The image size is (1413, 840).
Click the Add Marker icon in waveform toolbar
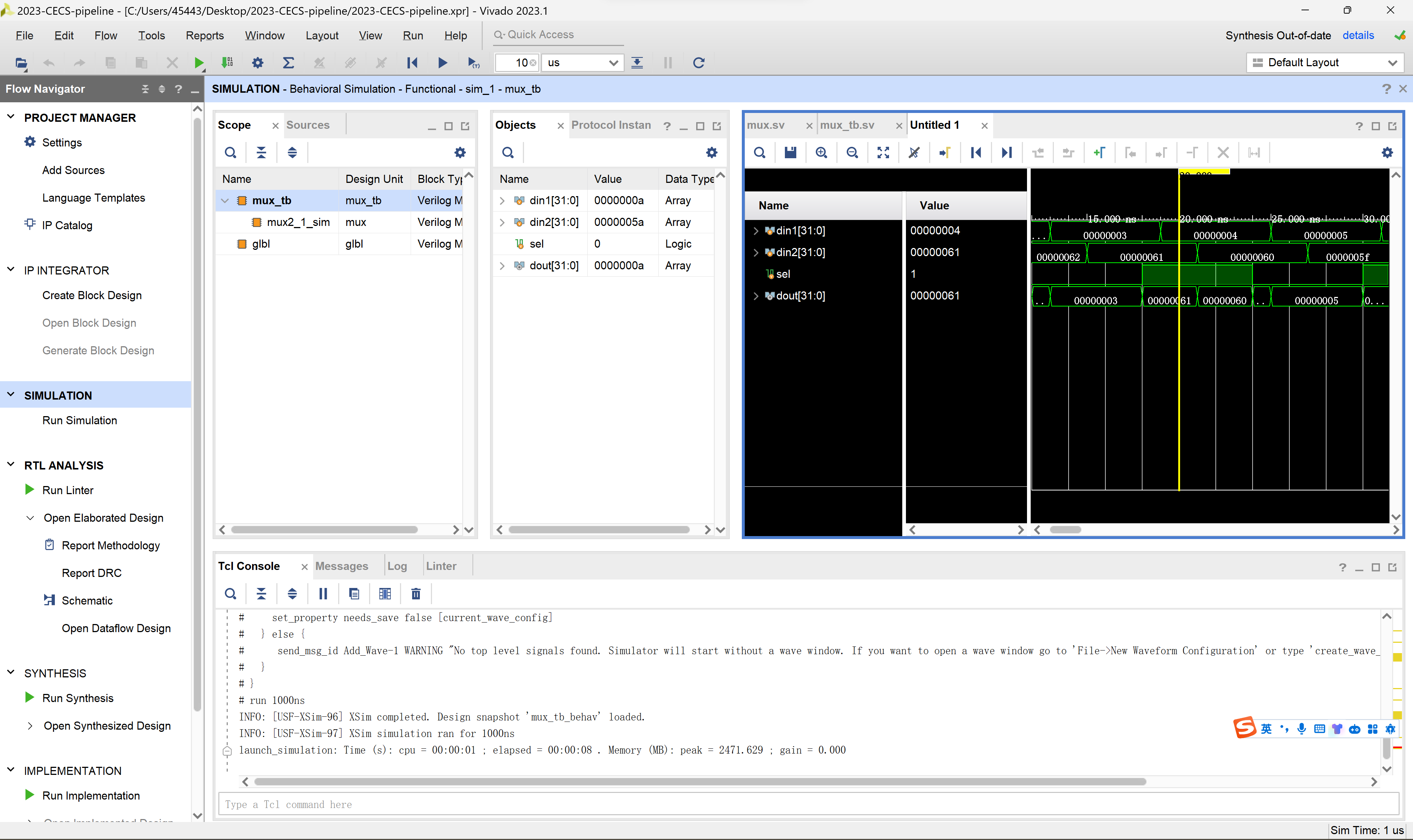[1099, 152]
